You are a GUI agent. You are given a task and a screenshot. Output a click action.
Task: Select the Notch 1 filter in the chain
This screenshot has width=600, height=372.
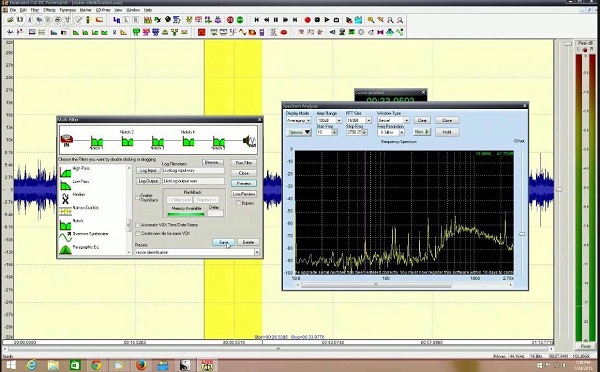96,142
